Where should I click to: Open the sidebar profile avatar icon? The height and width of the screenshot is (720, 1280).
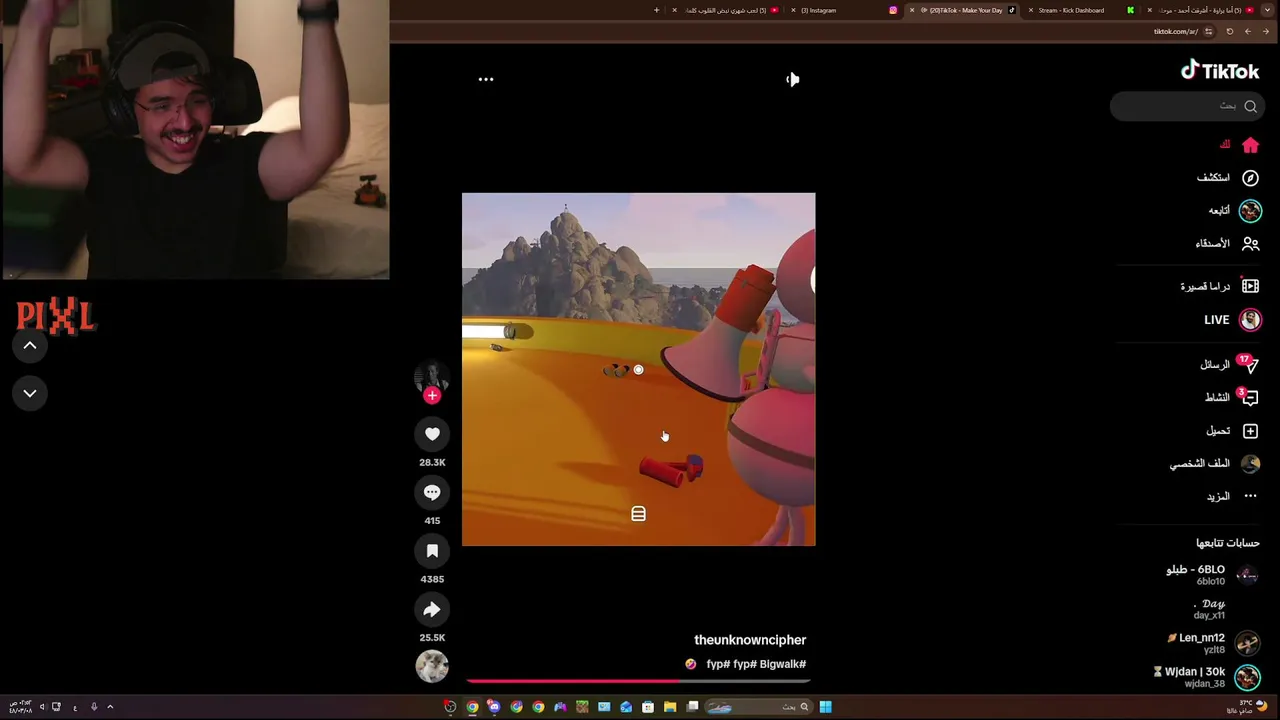pyautogui.click(x=1250, y=464)
